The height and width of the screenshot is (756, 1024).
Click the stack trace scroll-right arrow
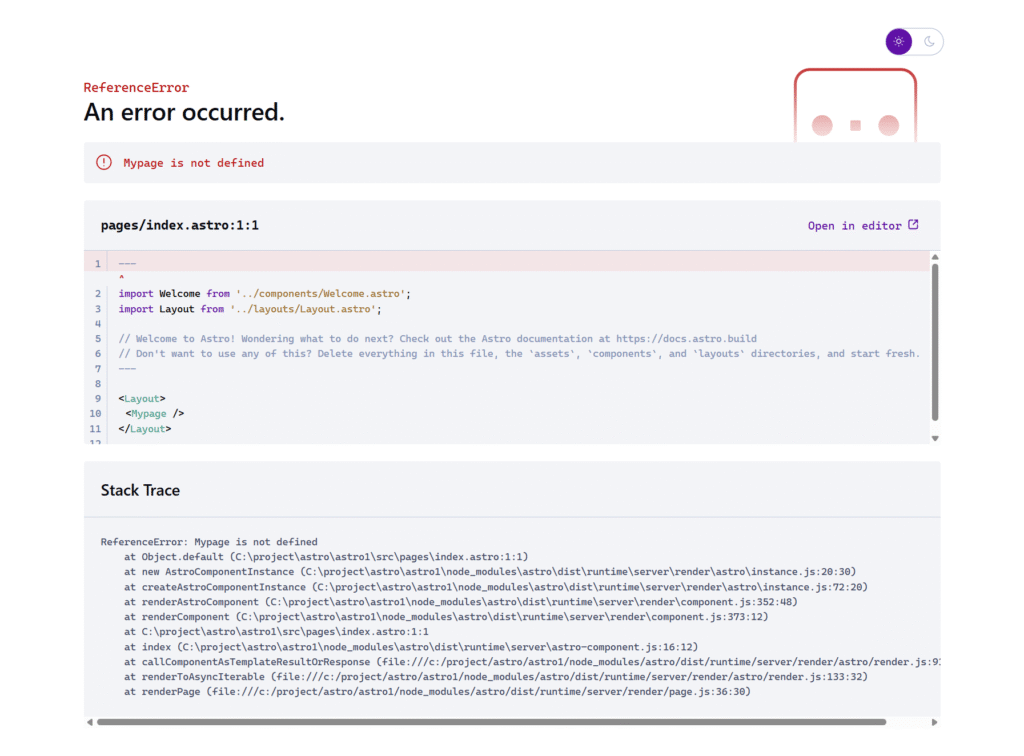[935, 722]
